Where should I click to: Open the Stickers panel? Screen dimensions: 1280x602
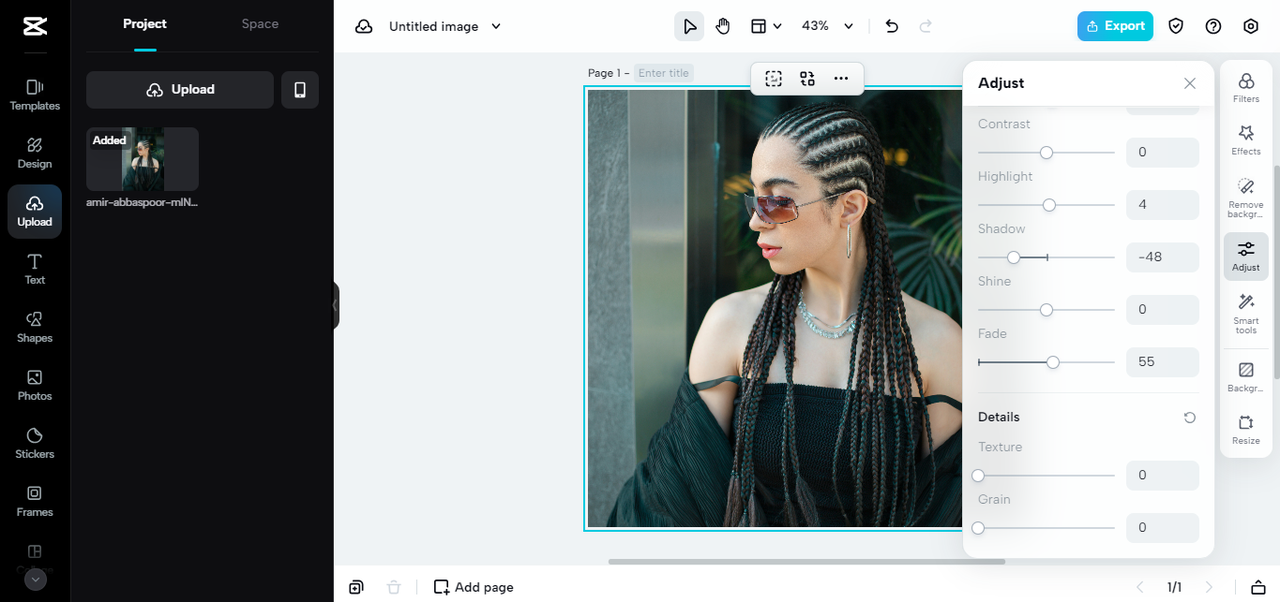pos(35,443)
